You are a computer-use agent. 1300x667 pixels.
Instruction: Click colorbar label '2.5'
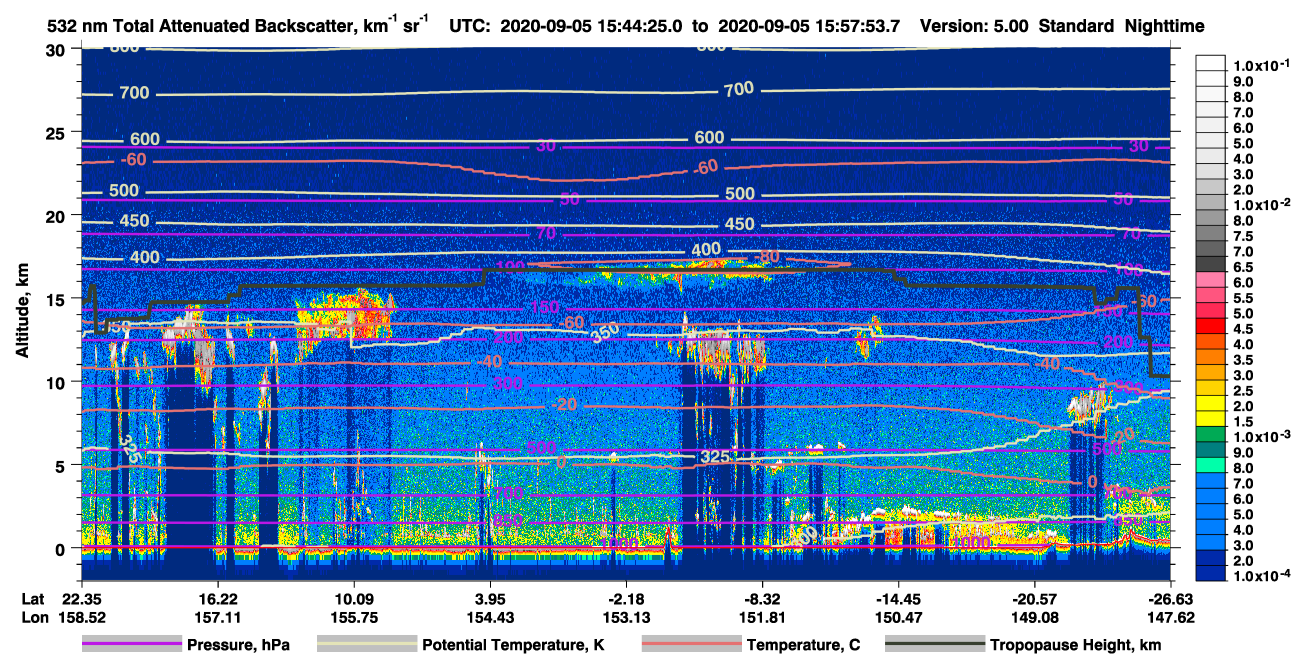pos(1244,391)
